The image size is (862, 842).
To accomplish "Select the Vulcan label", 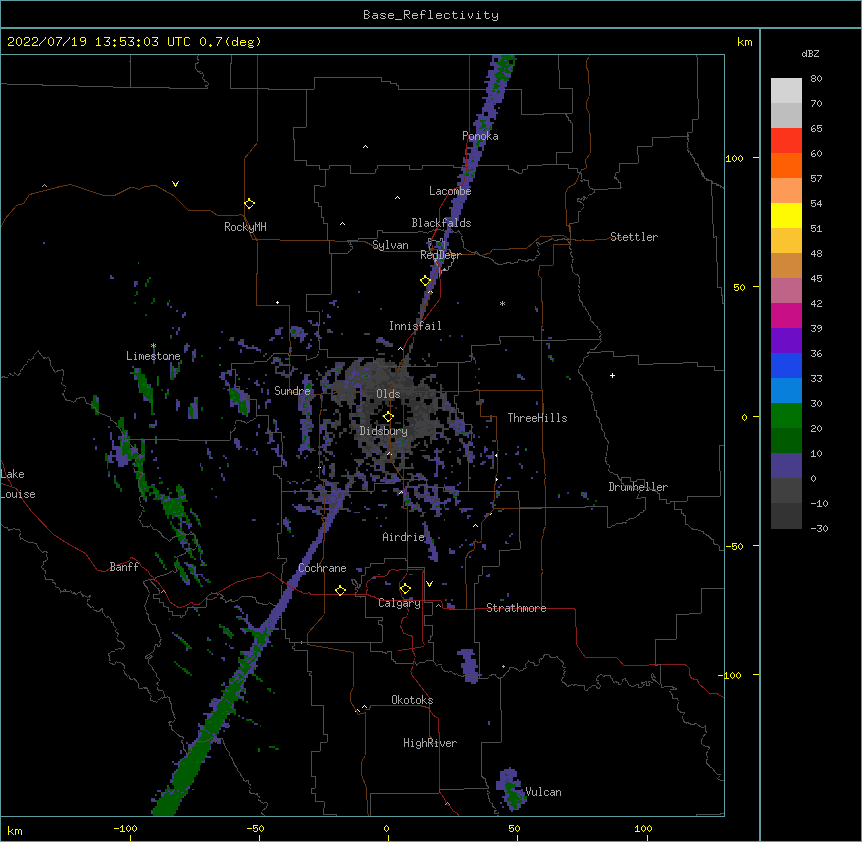I will [543, 792].
